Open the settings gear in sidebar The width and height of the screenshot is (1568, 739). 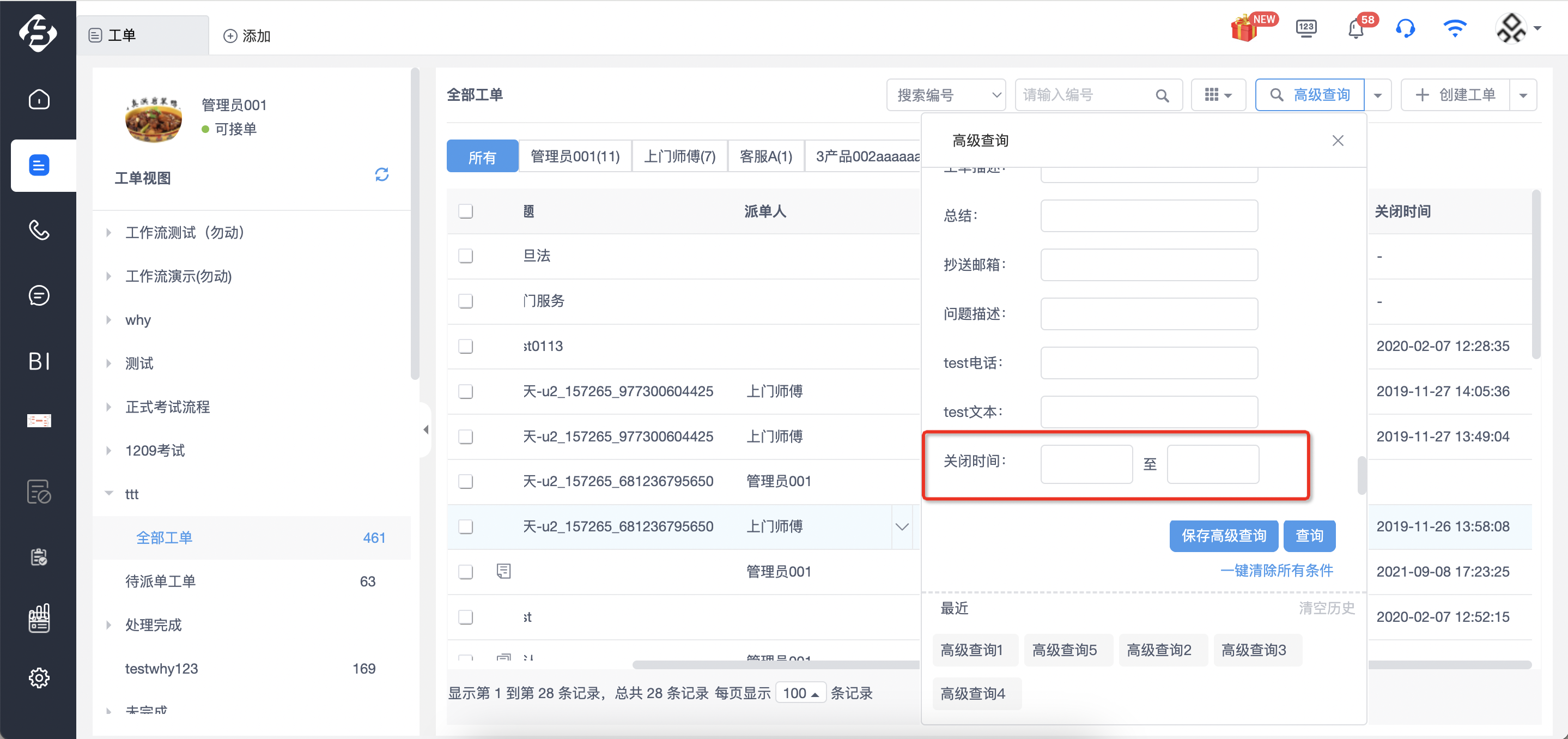pyautogui.click(x=39, y=677)
